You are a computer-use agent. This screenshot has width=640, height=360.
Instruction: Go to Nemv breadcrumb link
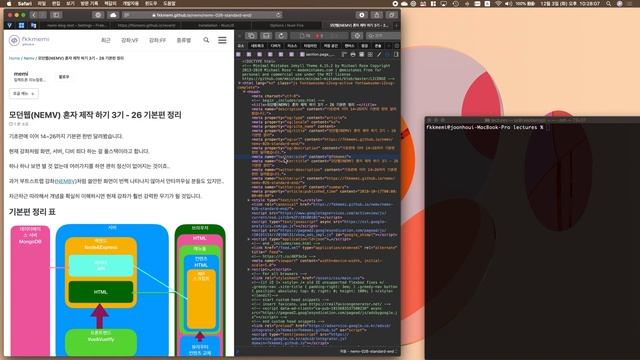pyautogui.click(x=29, y=58)
